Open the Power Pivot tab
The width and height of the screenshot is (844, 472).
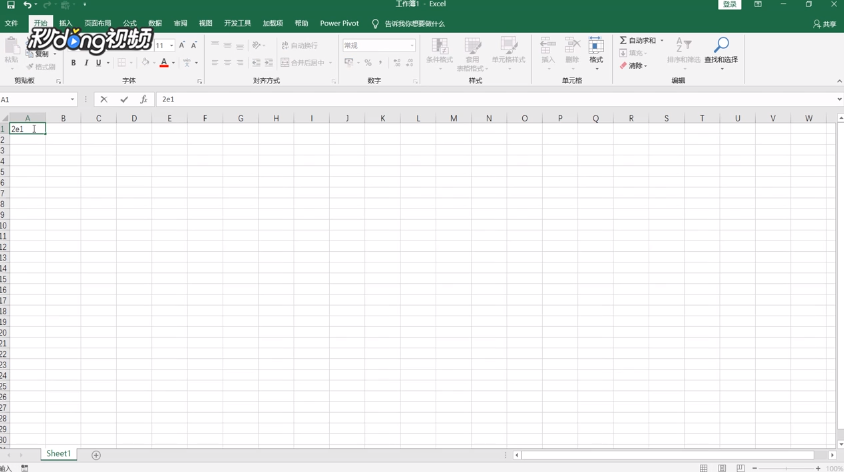click(339, 23)
